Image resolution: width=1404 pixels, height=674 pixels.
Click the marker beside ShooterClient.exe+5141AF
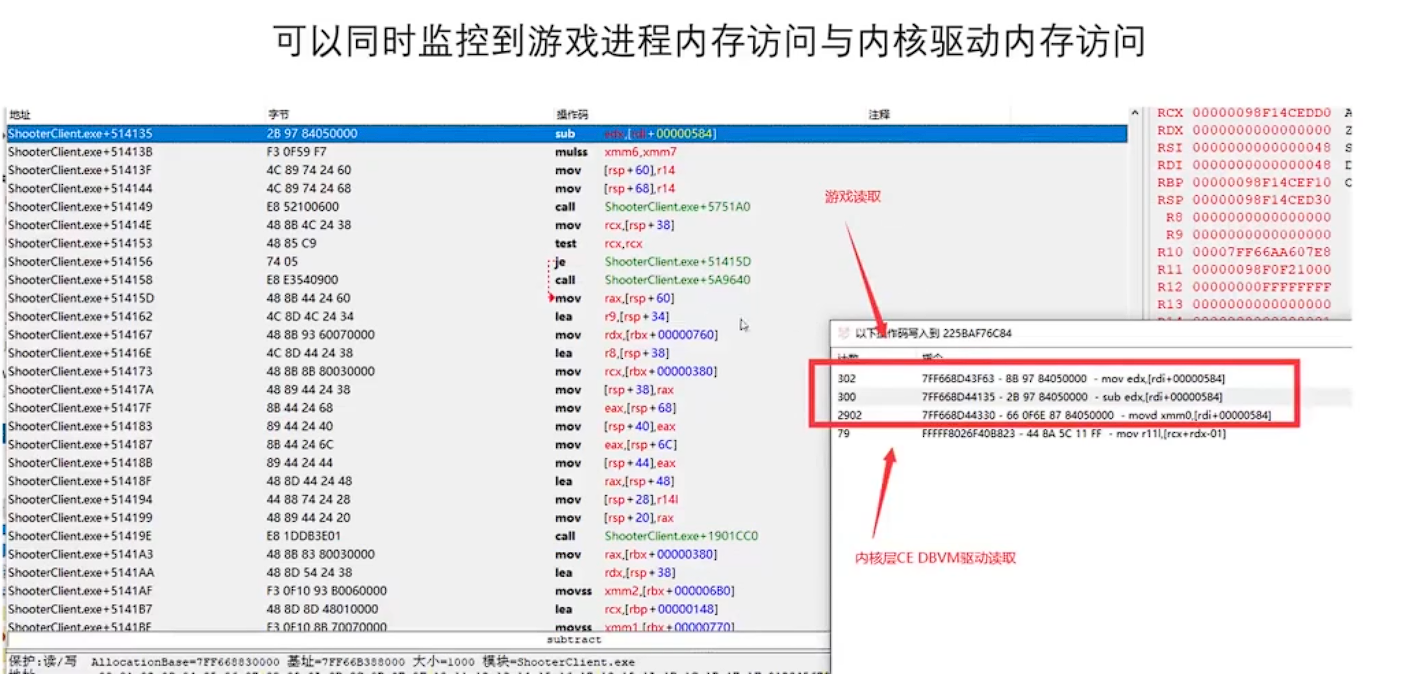click(4, 591)
